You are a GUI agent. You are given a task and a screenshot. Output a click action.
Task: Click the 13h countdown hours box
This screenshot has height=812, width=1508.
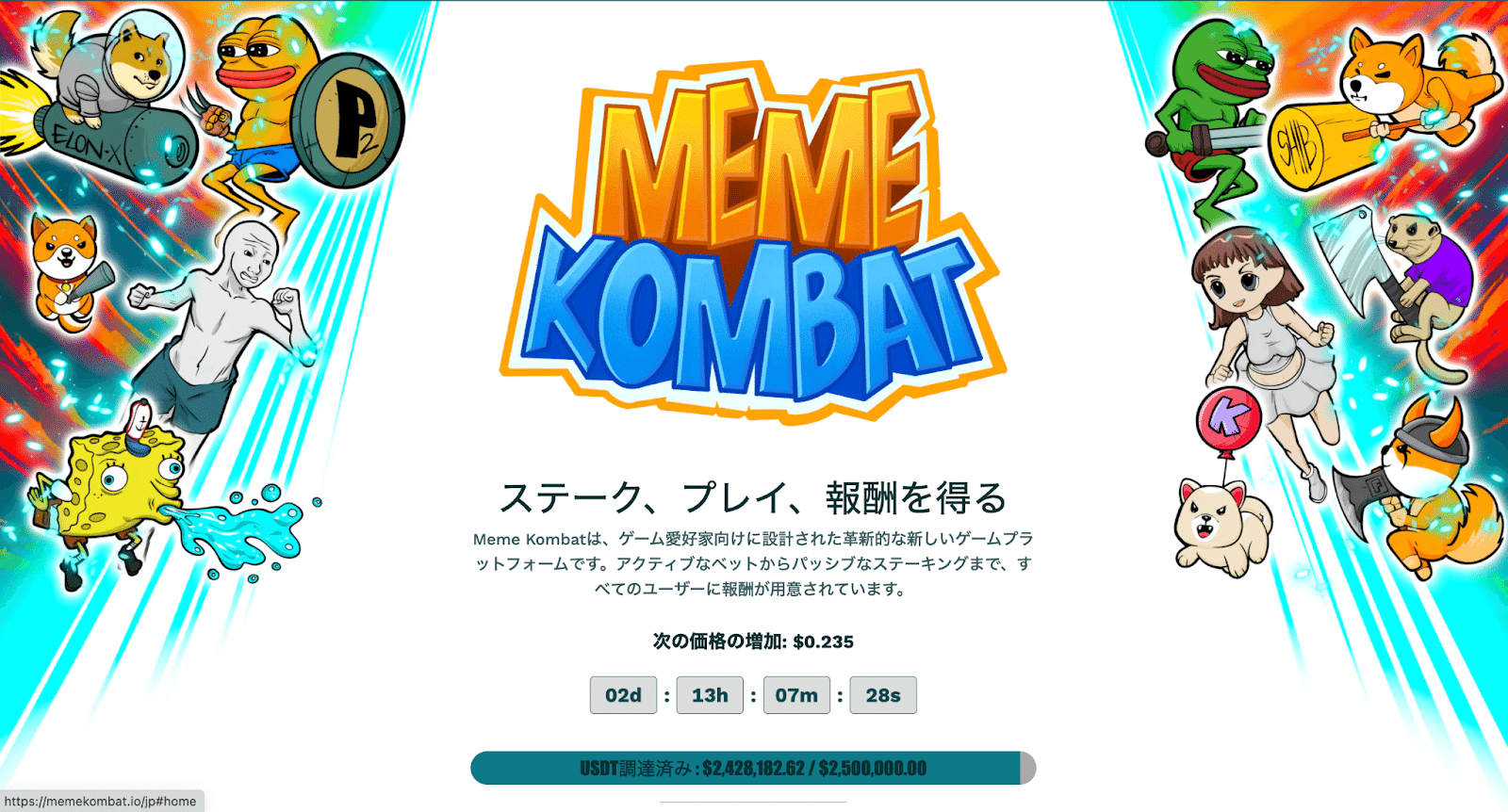[710, 695]
